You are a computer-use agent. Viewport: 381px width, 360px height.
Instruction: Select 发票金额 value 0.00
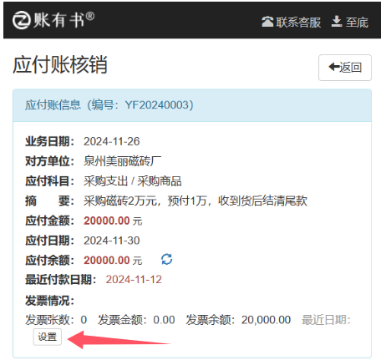click(164, 320)
